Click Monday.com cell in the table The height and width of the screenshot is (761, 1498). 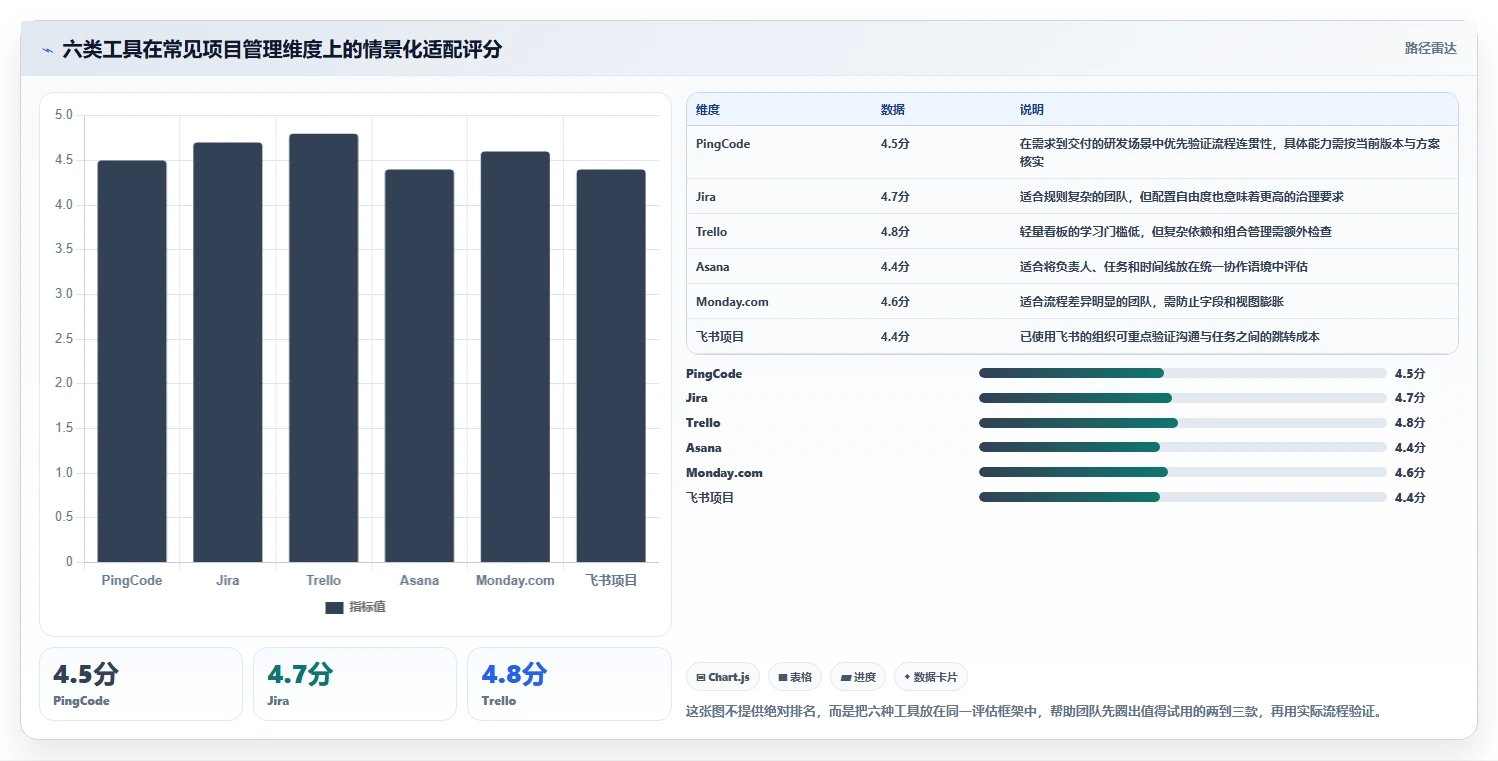point(732,302)
